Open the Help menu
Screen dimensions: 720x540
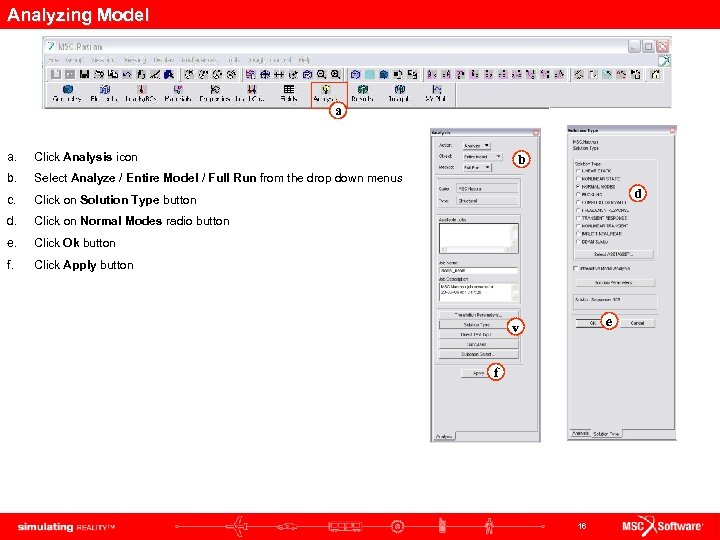point(304,60)
